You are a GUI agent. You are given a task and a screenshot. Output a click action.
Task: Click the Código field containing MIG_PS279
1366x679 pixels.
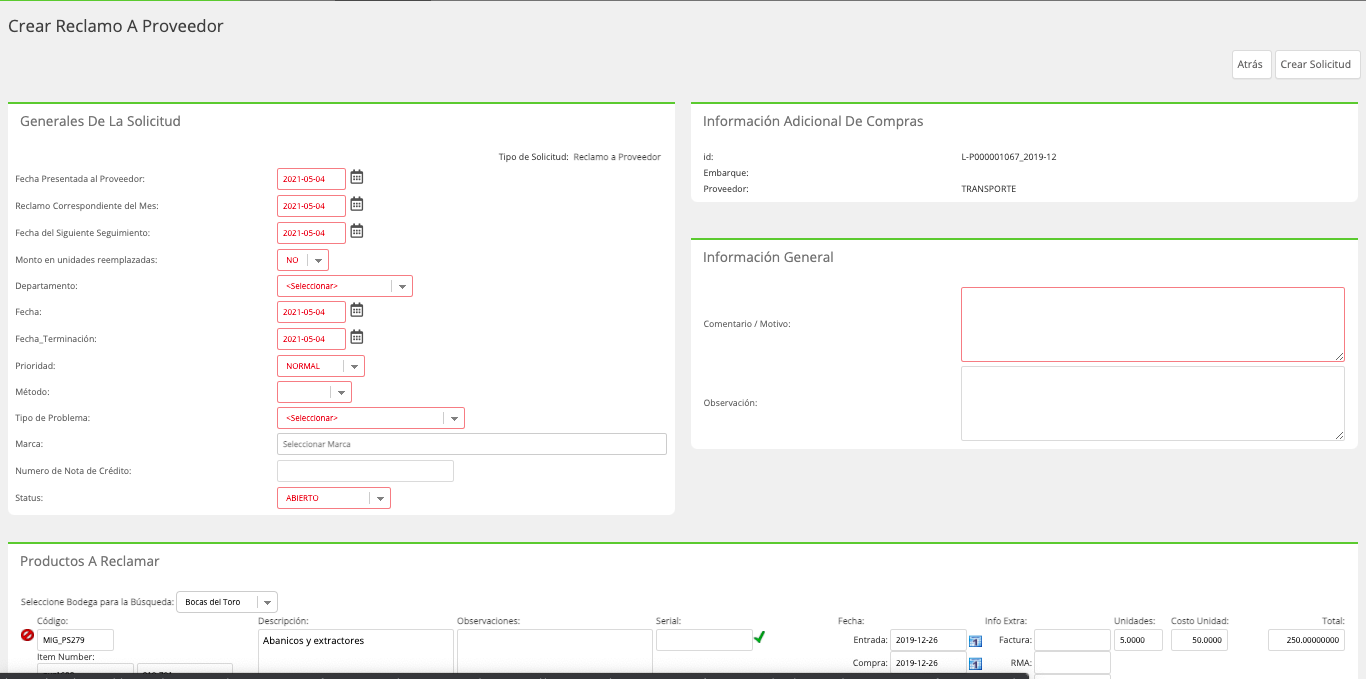75,640
